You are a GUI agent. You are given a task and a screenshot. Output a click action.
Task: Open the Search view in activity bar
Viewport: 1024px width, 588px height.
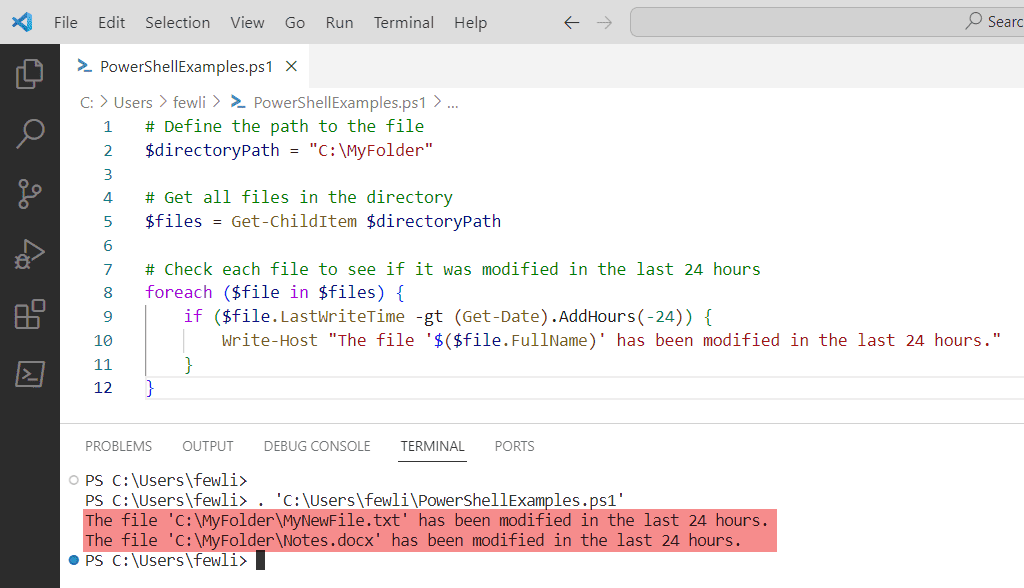[x=29, y=134]
